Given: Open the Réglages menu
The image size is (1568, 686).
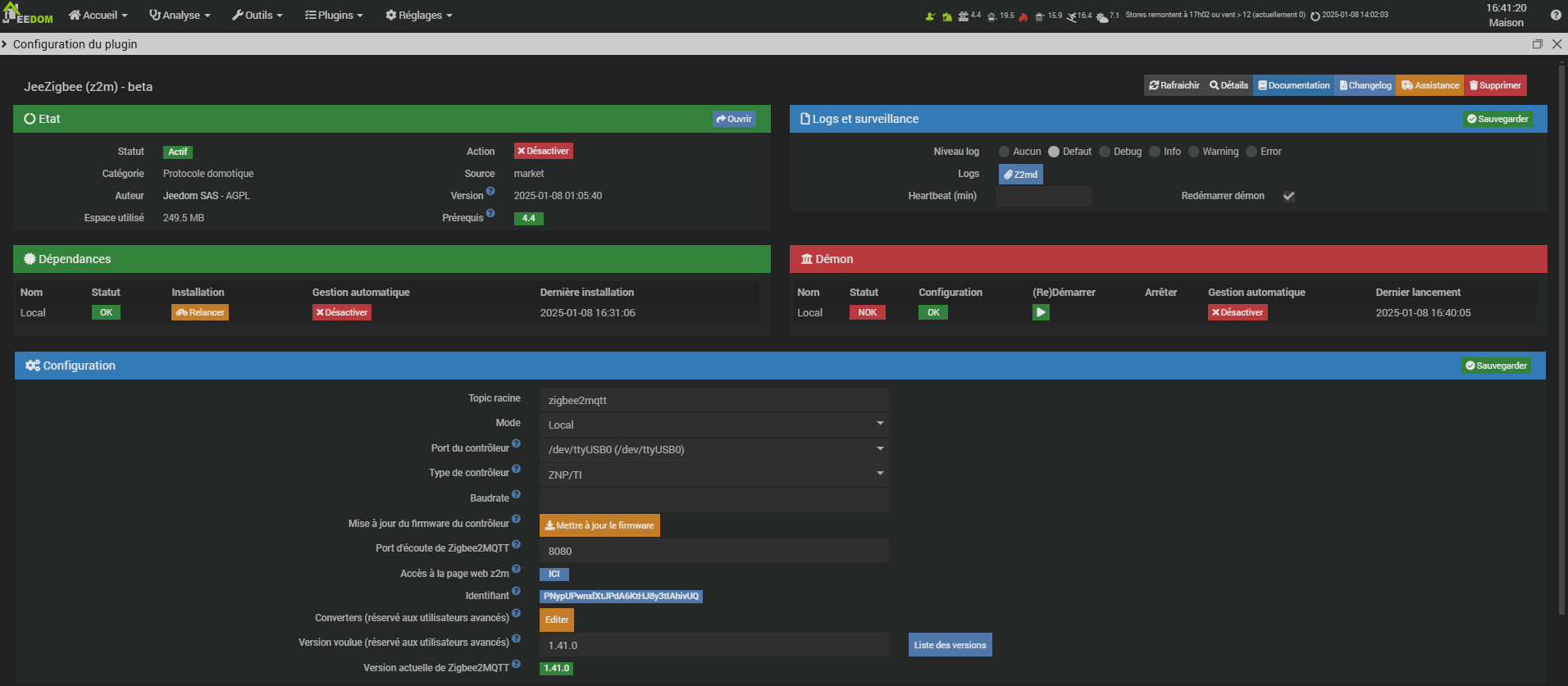Looking at the screenshot, I should tap(419, 16).
